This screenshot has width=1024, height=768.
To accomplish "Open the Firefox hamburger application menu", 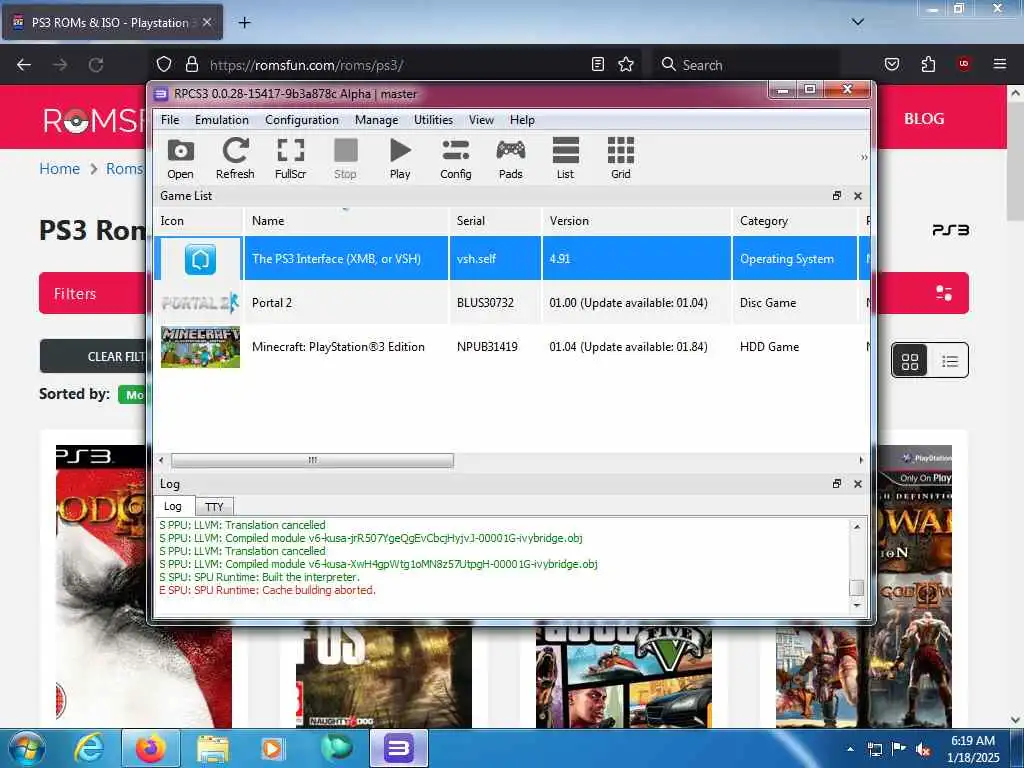I will [x=1000, y=64].
